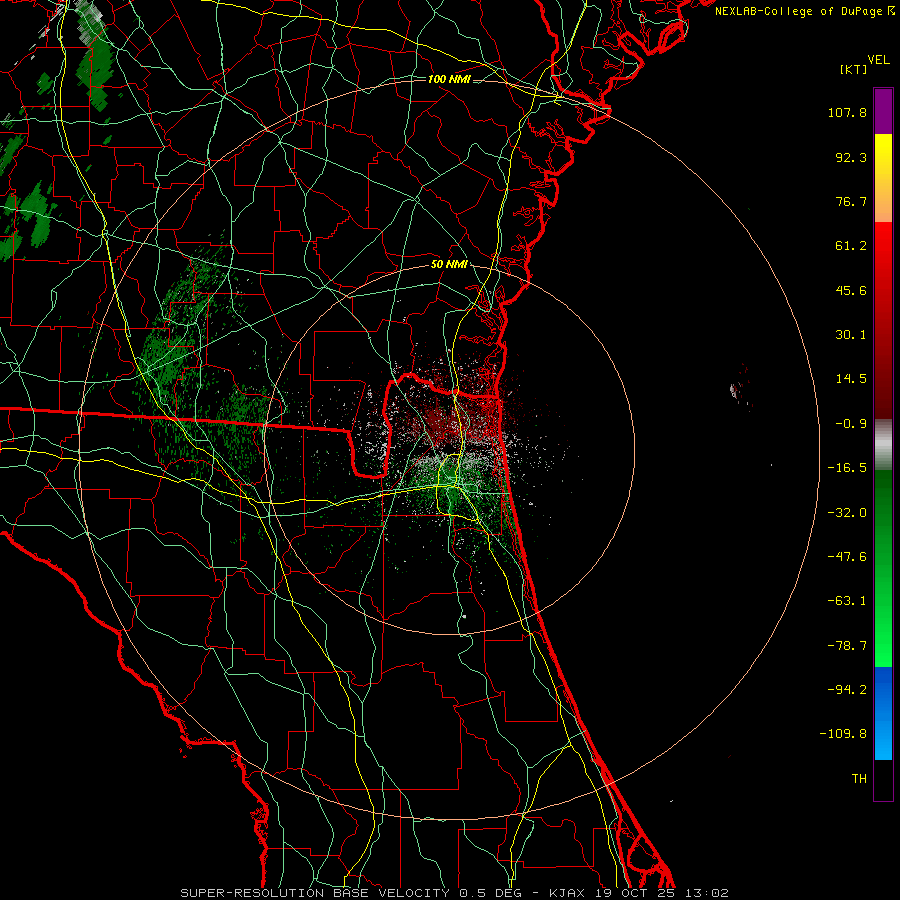Image resolution: width=900 pixels, height=900 pixels.
Task: Select the 92.3 legend value
Action: click(x=851, y=157)
